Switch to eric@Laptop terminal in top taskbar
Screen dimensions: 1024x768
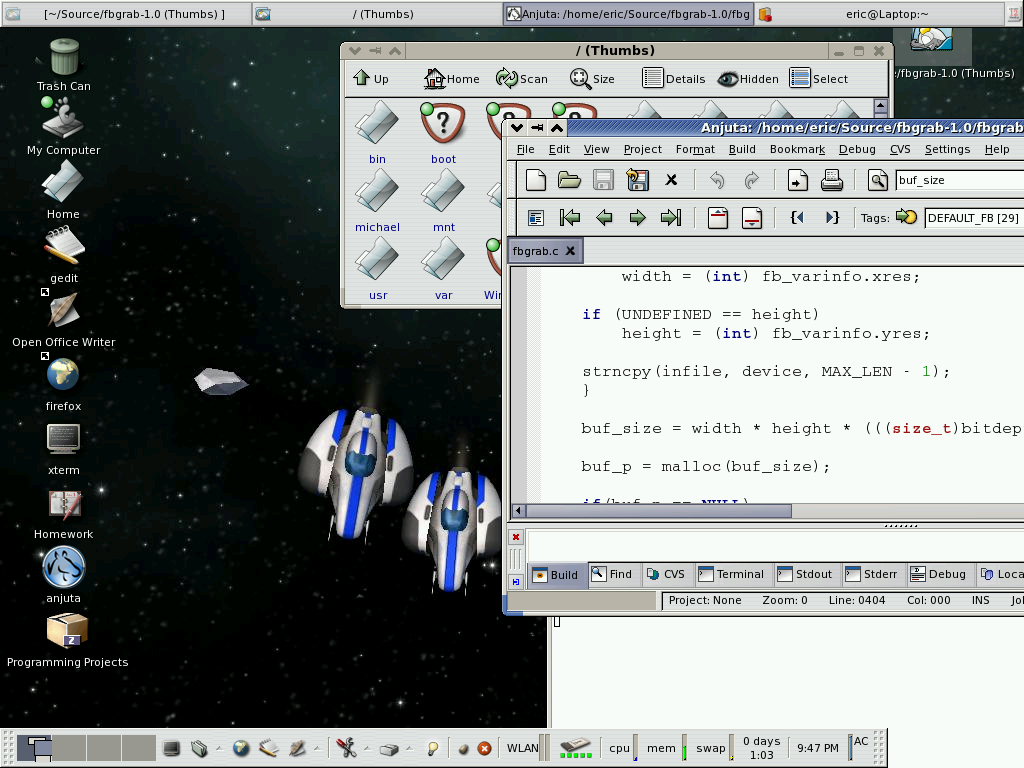[880, 14]
